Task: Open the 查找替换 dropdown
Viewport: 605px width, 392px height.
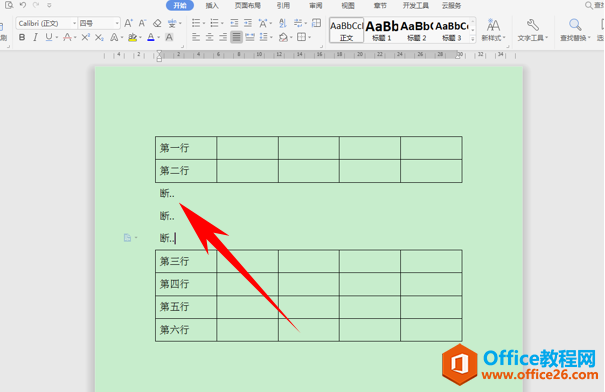Action: (x=575, y=38)
